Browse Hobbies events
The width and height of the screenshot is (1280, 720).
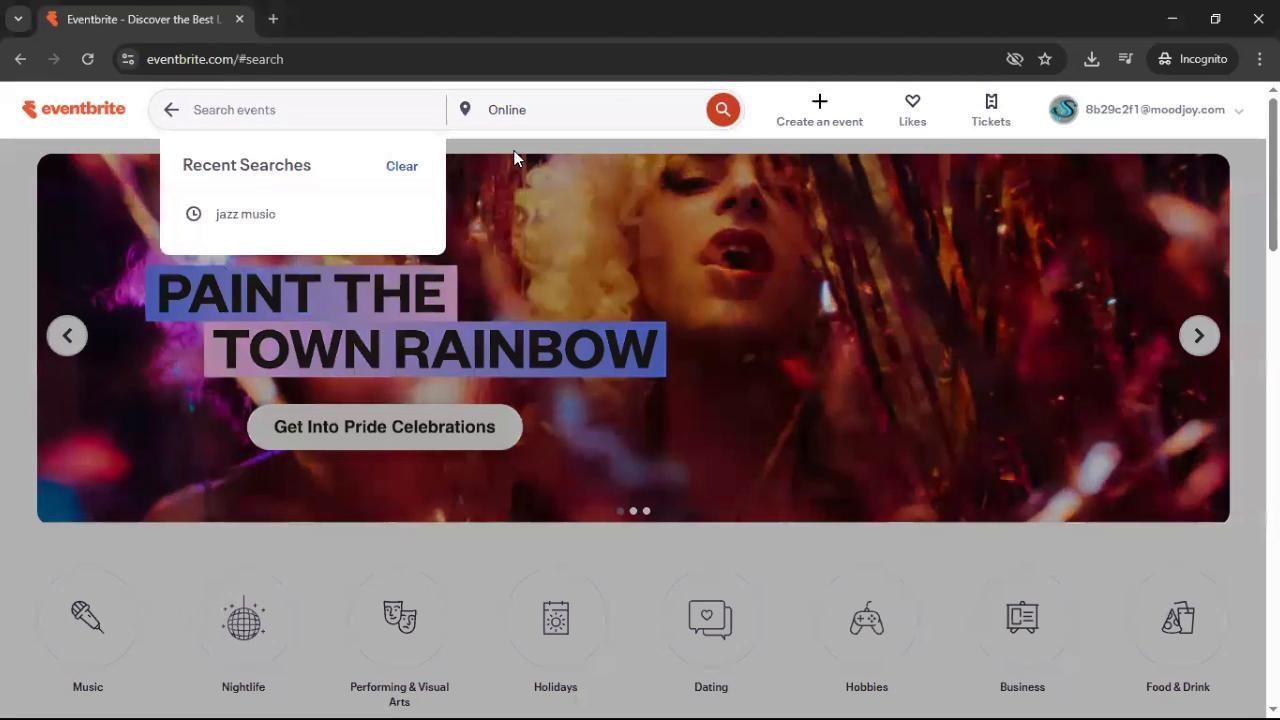point(866,630)
